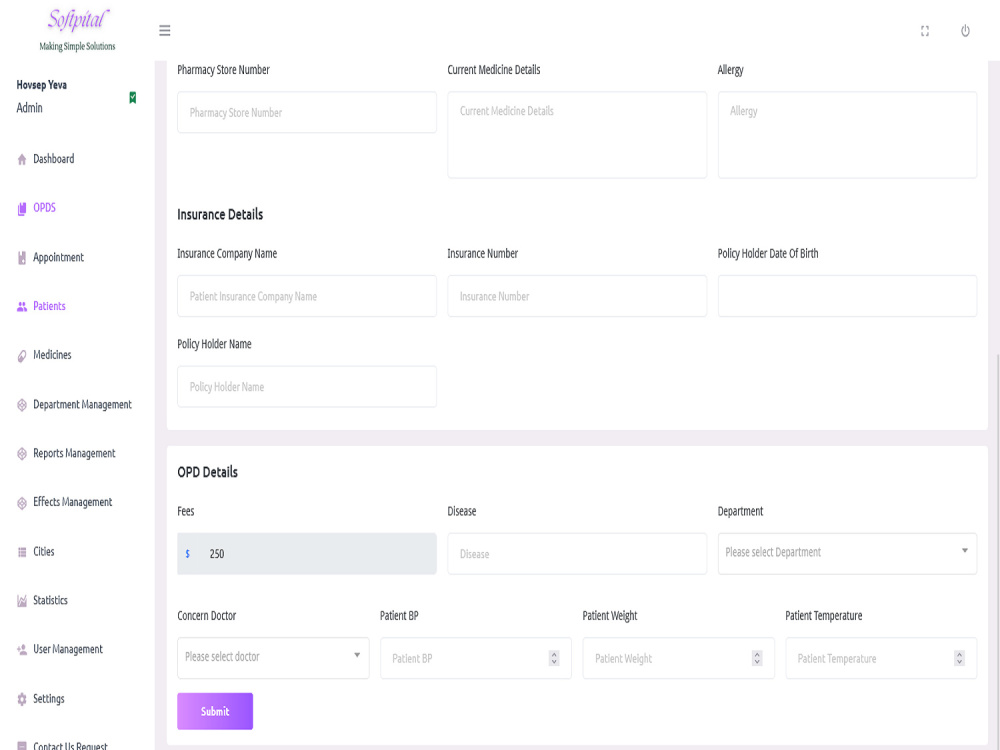Click the Reports Management icon
Image resolution: width=1000 pixels, height=750 pixels.
22,453
